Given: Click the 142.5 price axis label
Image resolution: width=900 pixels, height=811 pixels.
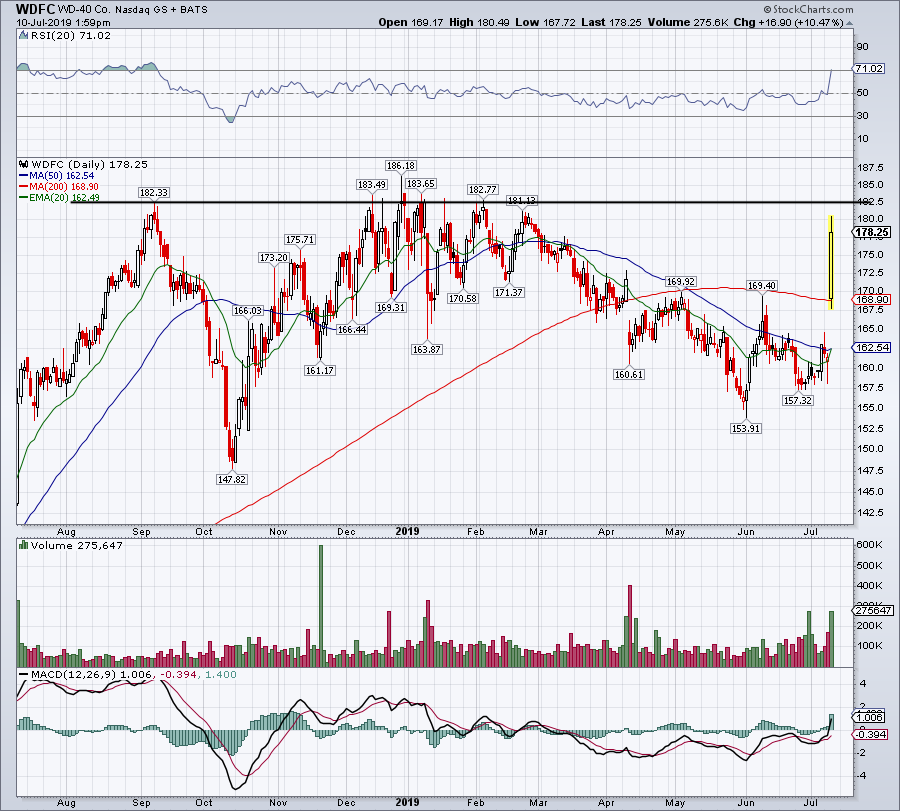Looking at the screenshot, I should [871, 512].
